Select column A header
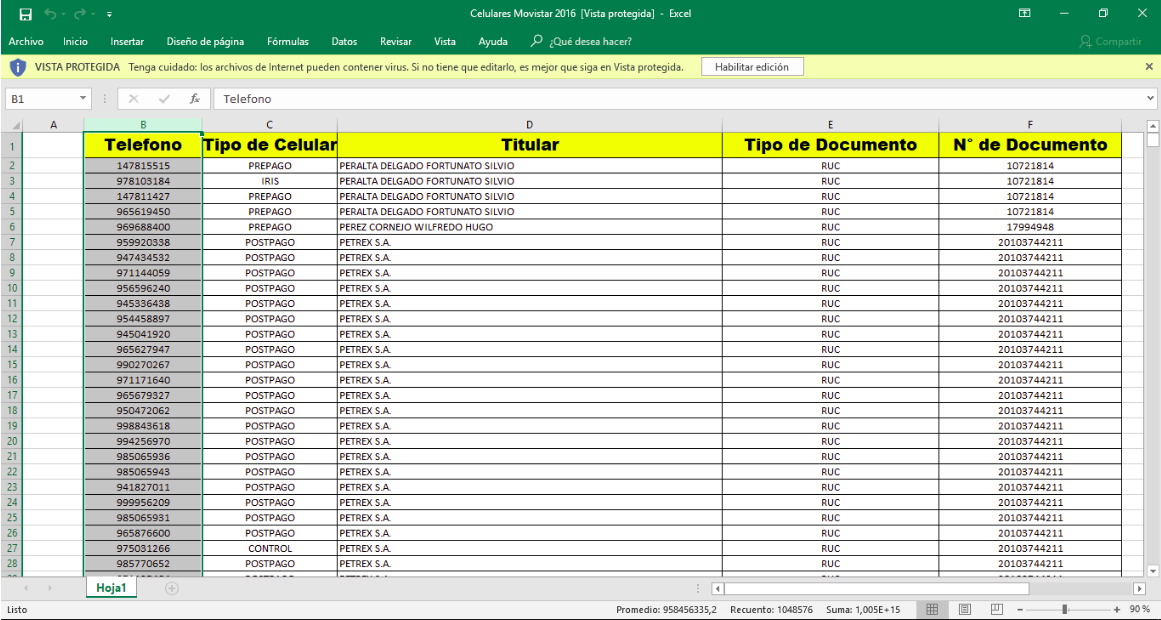The image size is (1161, 620). pyautogui.click(x=53, y=125)
